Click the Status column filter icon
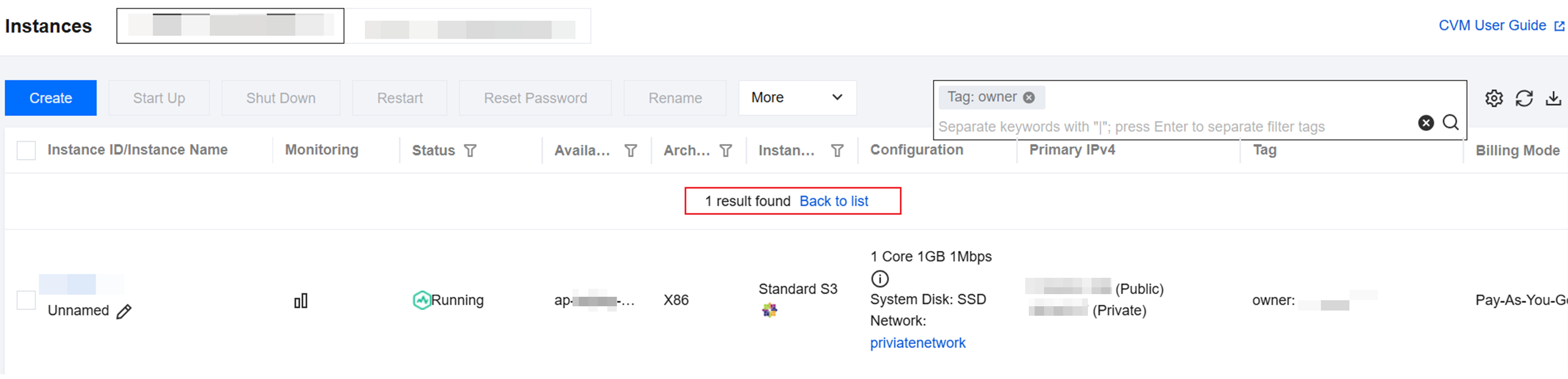 470,150
